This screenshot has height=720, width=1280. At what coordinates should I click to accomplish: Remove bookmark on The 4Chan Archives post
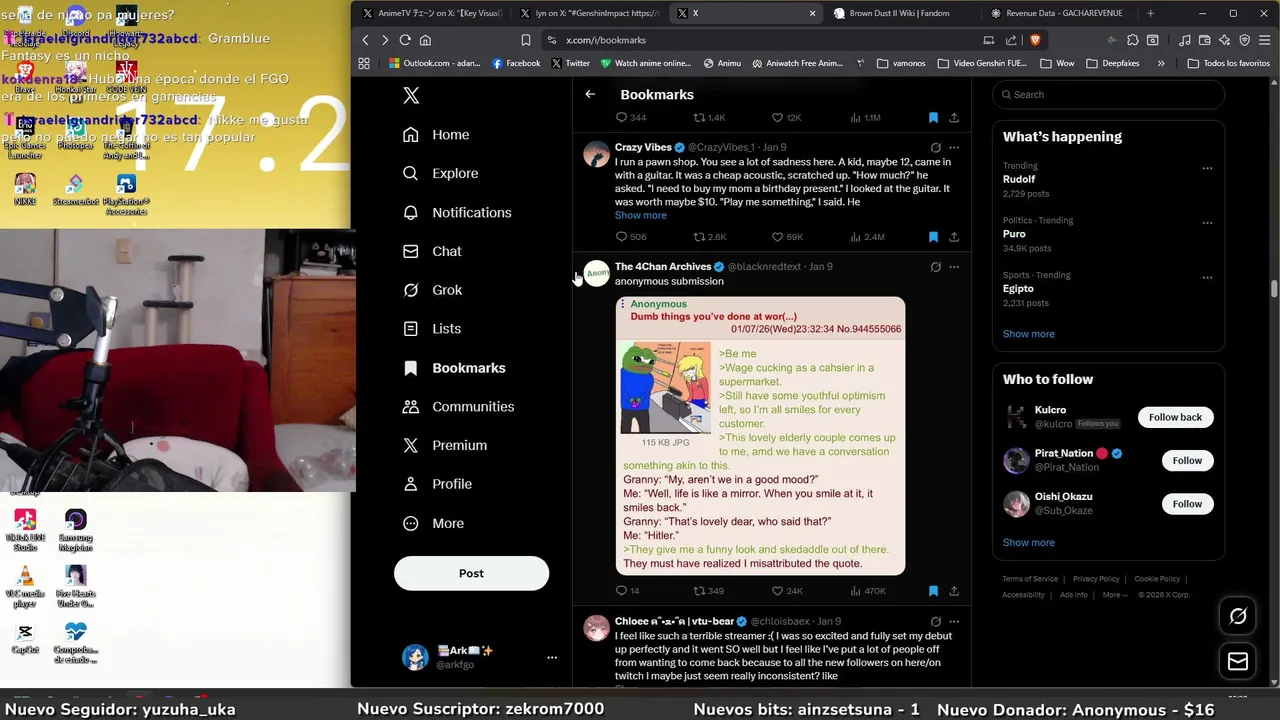click(x=933, y=591)
